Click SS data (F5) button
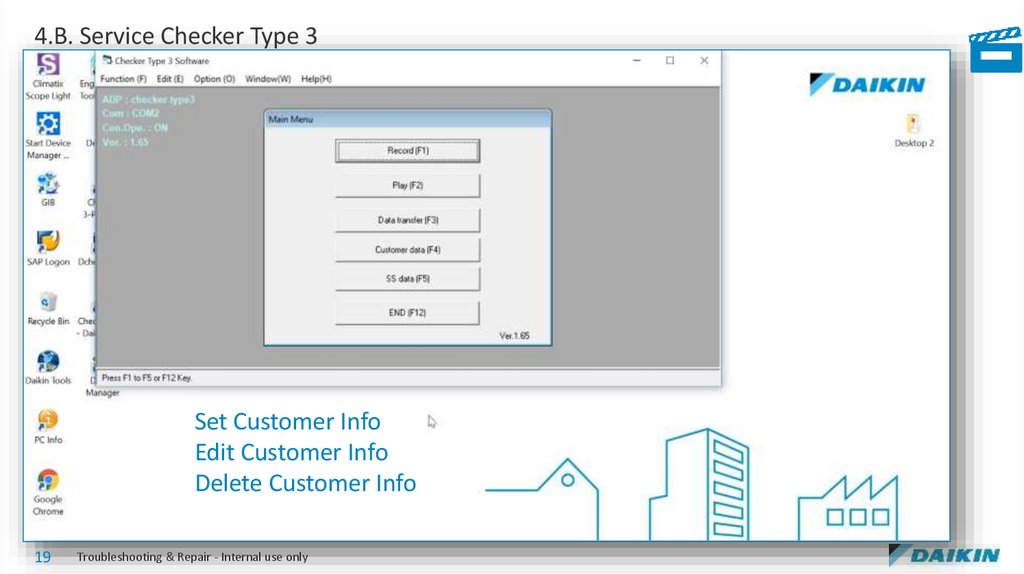Viewport: 1024px width, 574px height. pyautogui.click(x=408, y=279)
